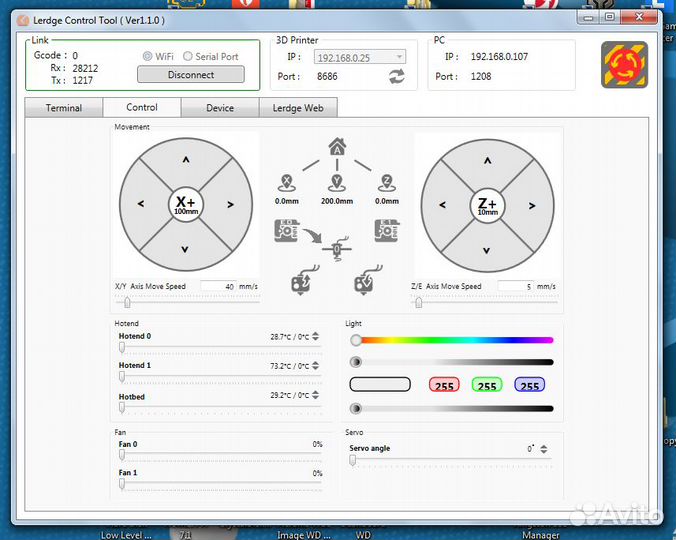Click the PC IP 192.168.0.107 text
Image resolution: width=676 pixels, height=540 pixels.
(499, 56)
